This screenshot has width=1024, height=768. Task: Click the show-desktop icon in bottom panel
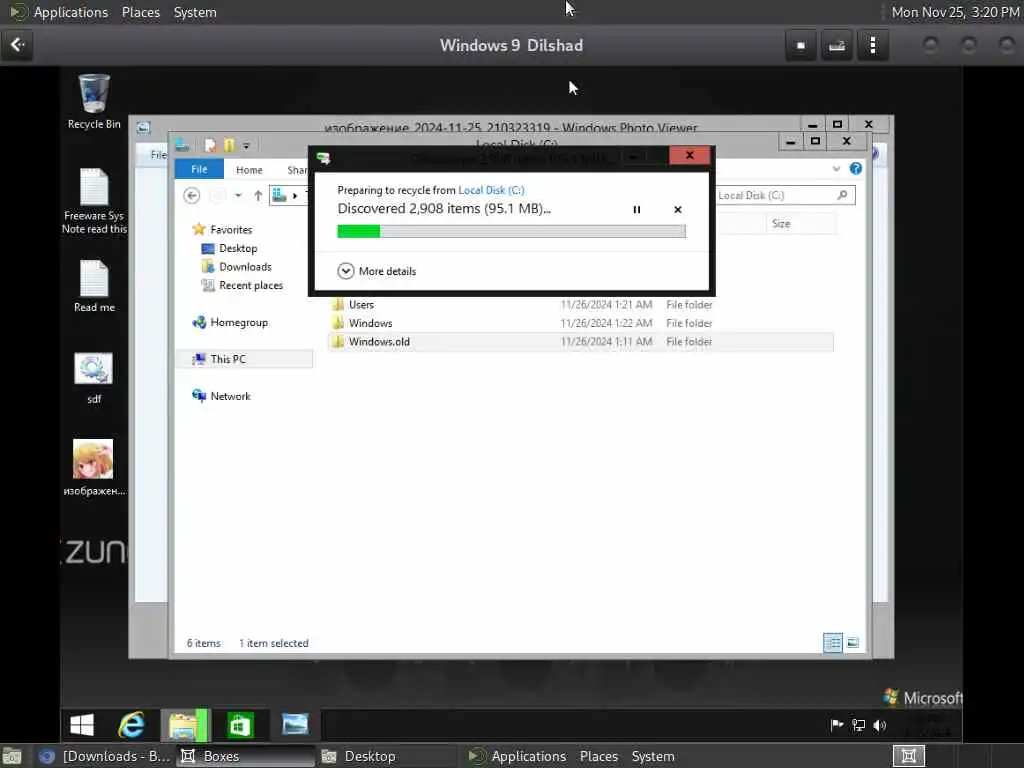[x=12, y=756]
